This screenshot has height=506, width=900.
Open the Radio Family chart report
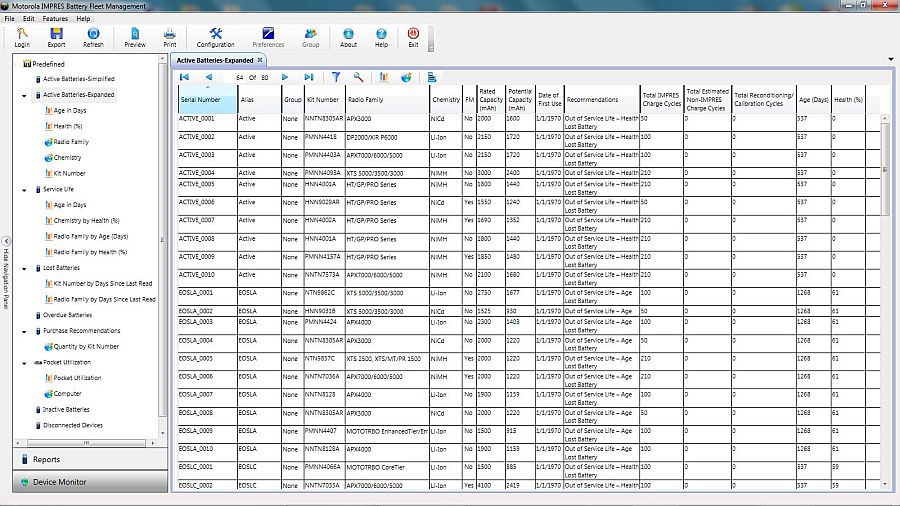coord(71,142)
